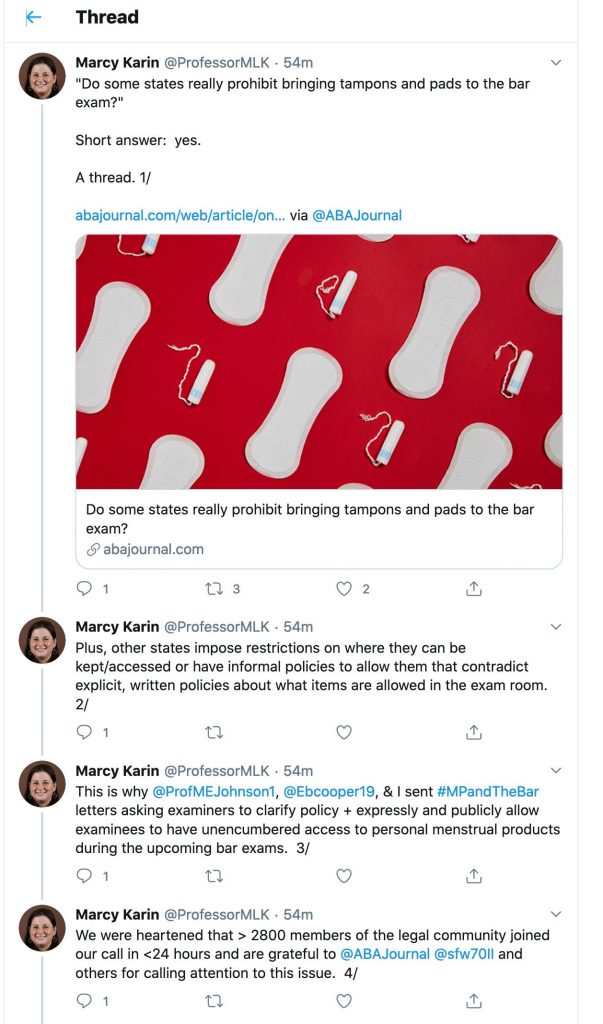Open @ABAJournal mention in first tweet
603x1024 pixels.
pos(357,215)
